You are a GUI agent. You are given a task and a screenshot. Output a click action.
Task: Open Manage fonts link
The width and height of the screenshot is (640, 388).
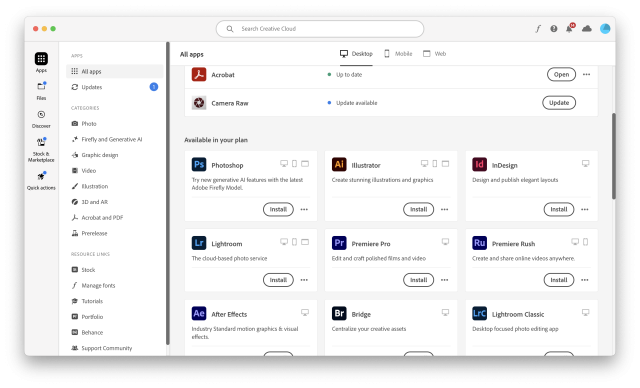tap(93, 286)
